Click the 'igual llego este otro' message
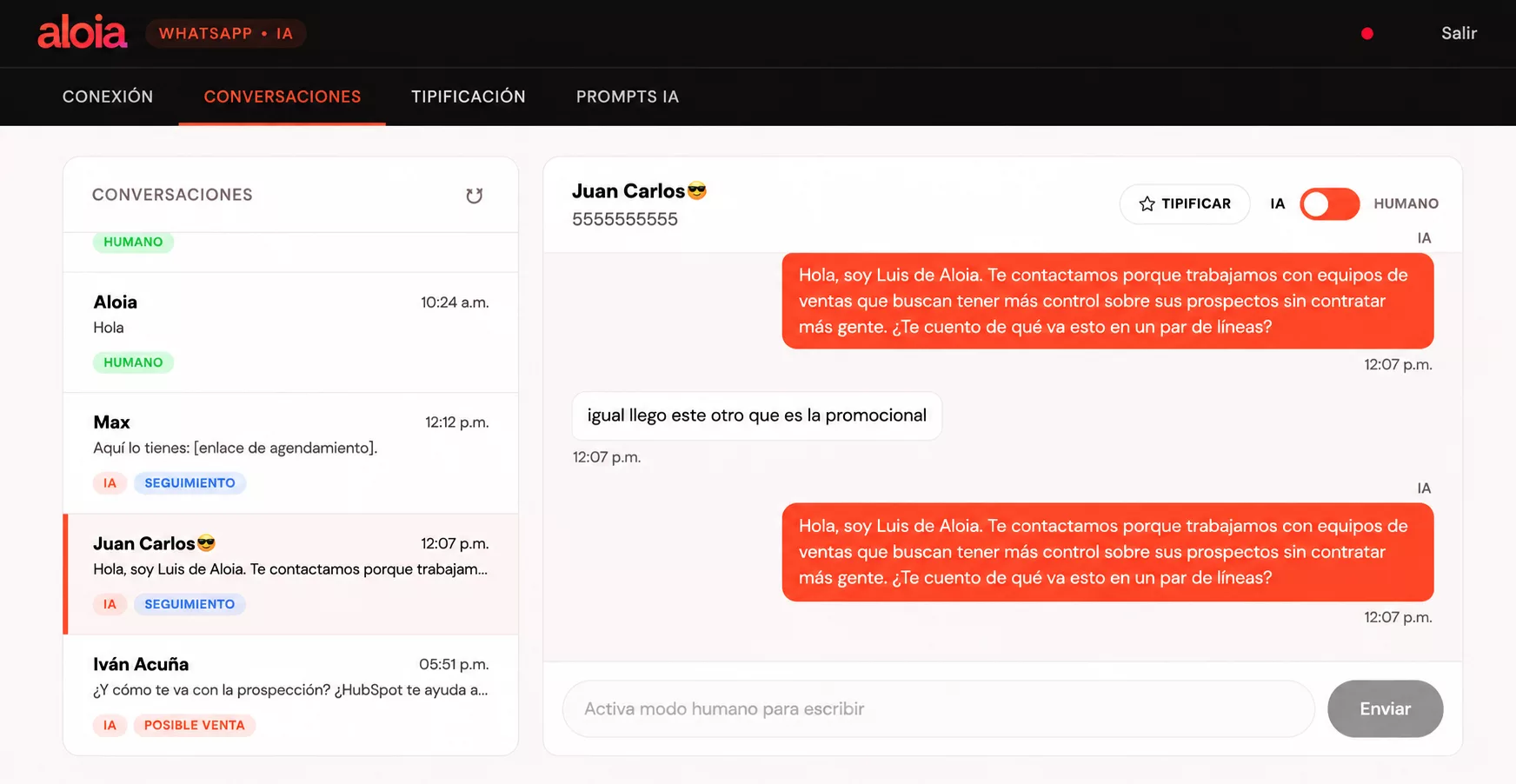 click(757, 415)
